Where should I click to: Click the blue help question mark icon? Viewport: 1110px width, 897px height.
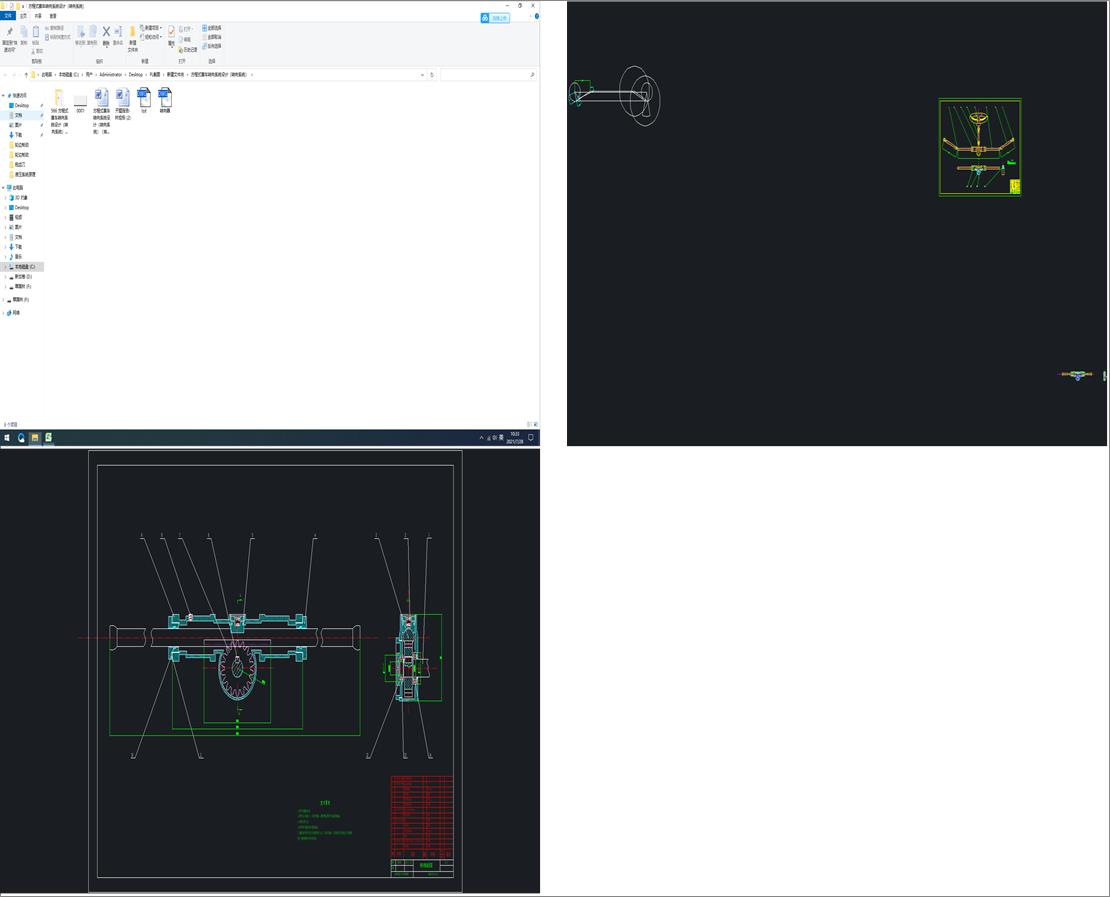537,16
